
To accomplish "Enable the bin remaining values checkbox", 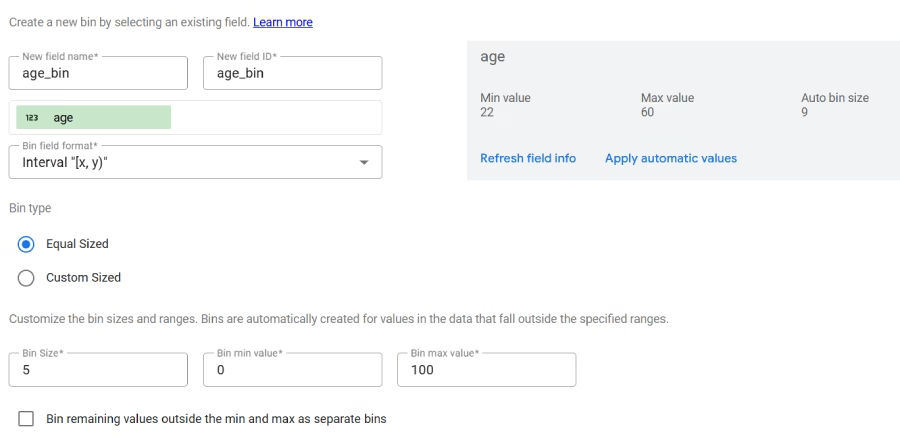I will pos(26,419).
